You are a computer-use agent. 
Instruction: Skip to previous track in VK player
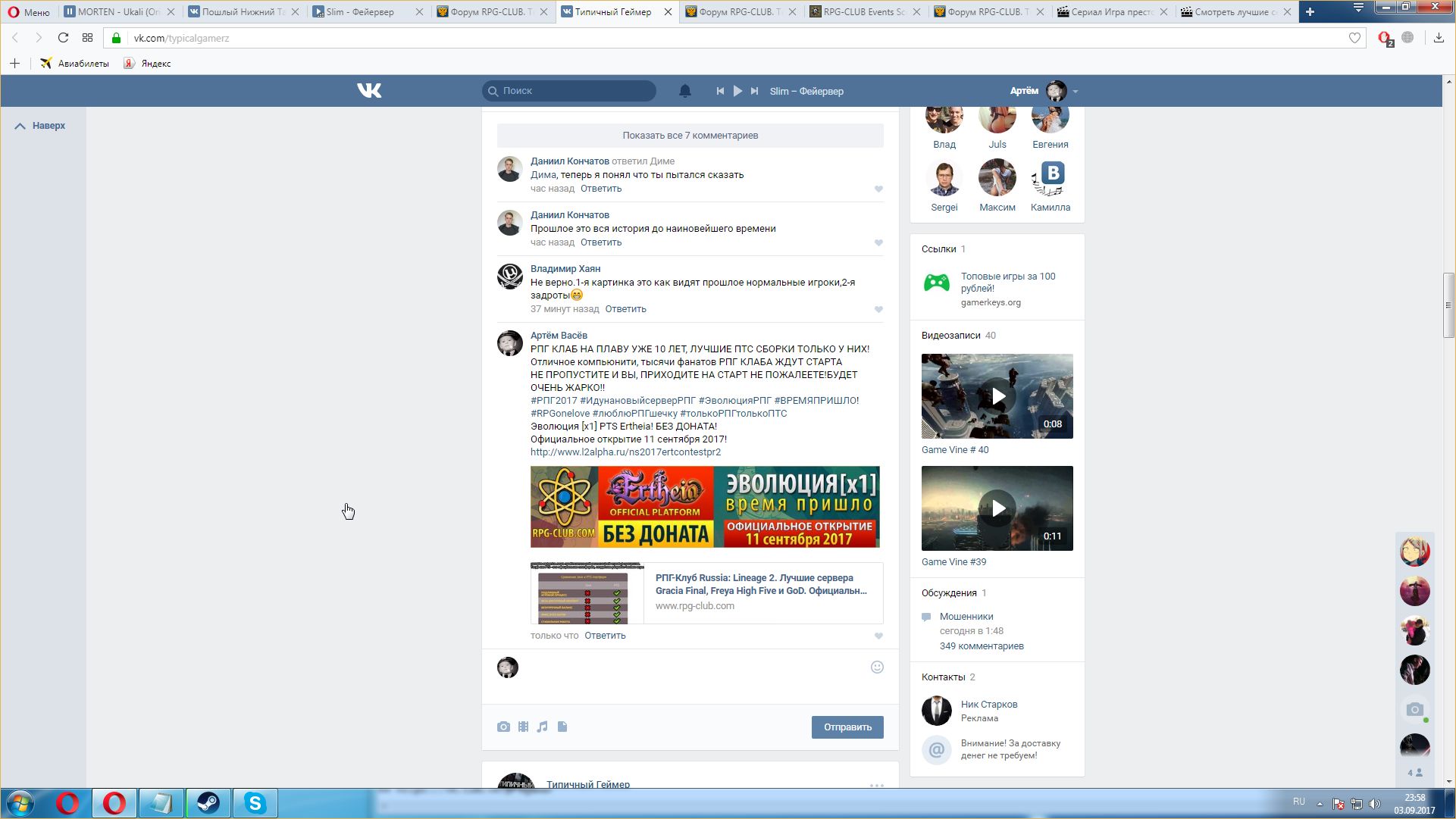[x=720, y=91]
